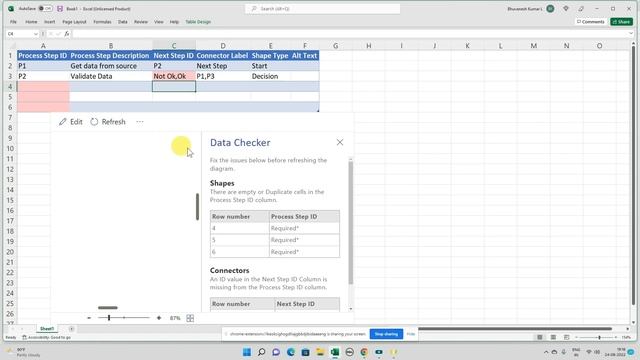Click the 'Next Step' connector label cell
Image resolution: width=640 pixels, height=360 pixels.
223,66
